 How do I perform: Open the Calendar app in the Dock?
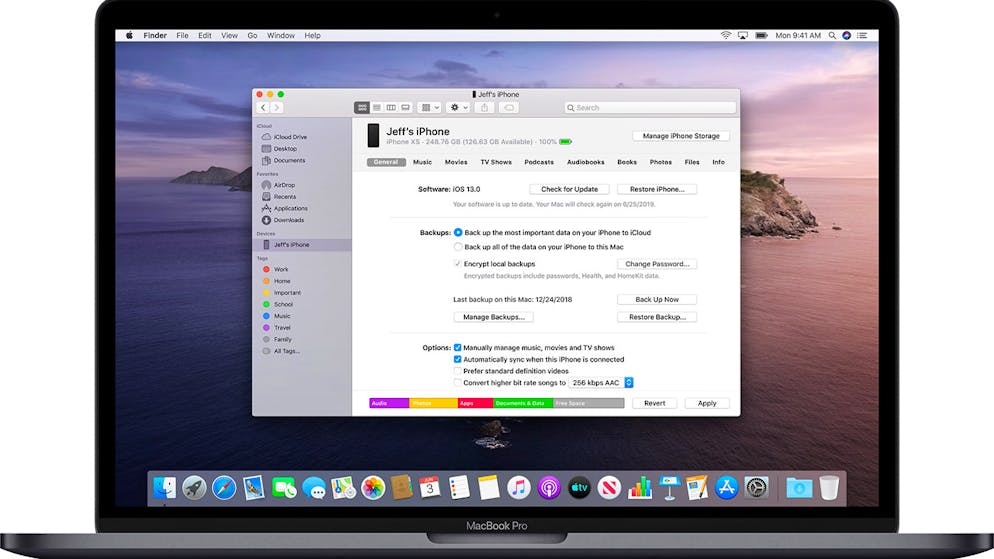tap(430, 487)
